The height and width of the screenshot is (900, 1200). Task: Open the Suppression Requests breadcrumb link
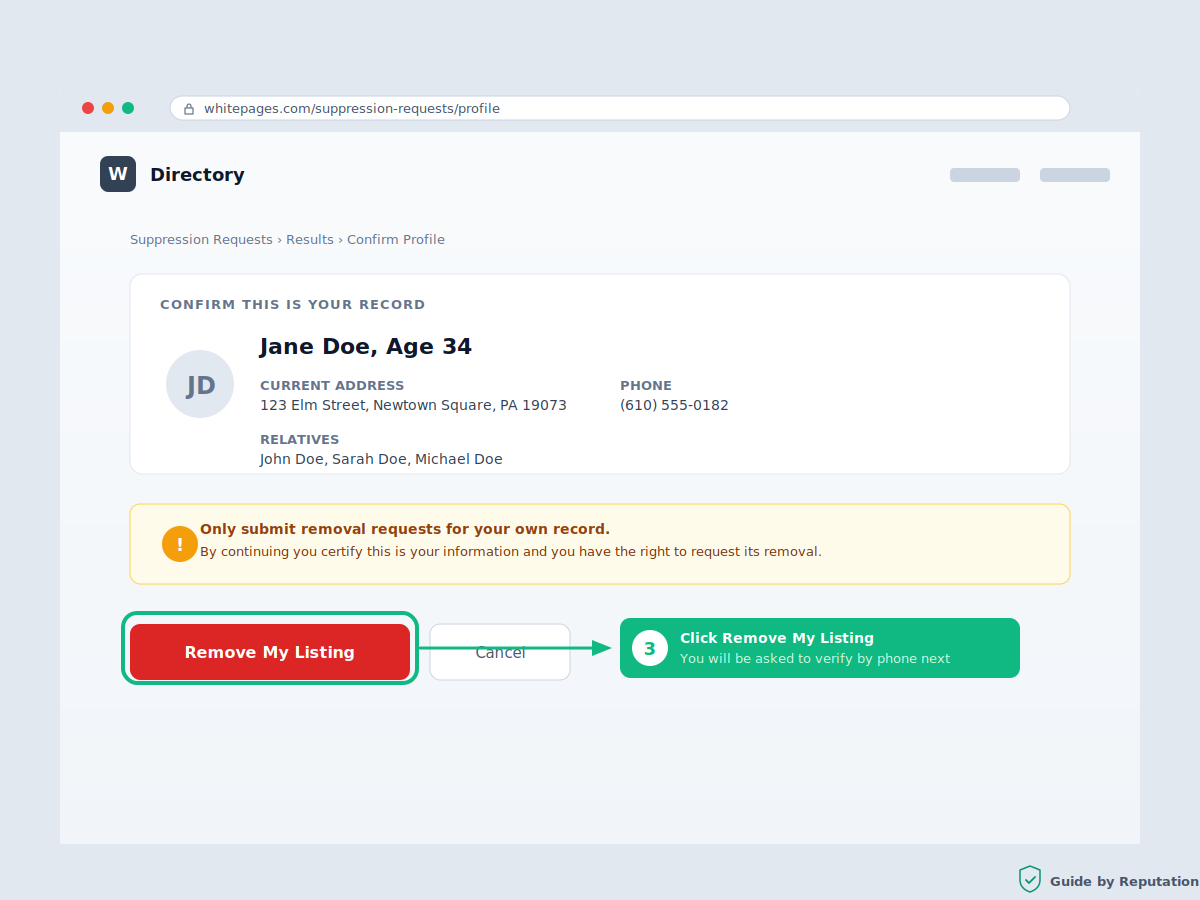click(201, 240)
